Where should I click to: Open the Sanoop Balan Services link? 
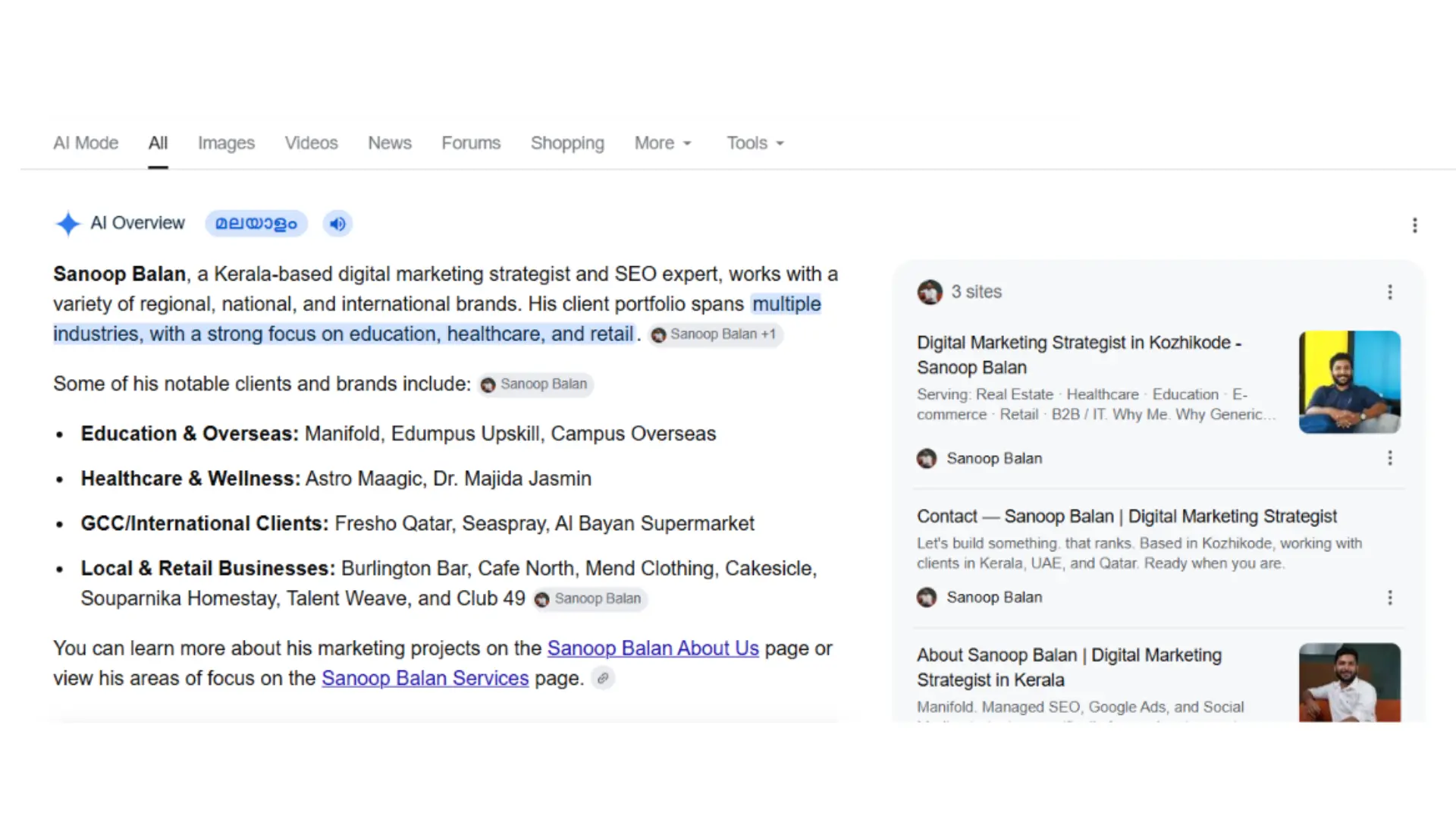[425, 678]
